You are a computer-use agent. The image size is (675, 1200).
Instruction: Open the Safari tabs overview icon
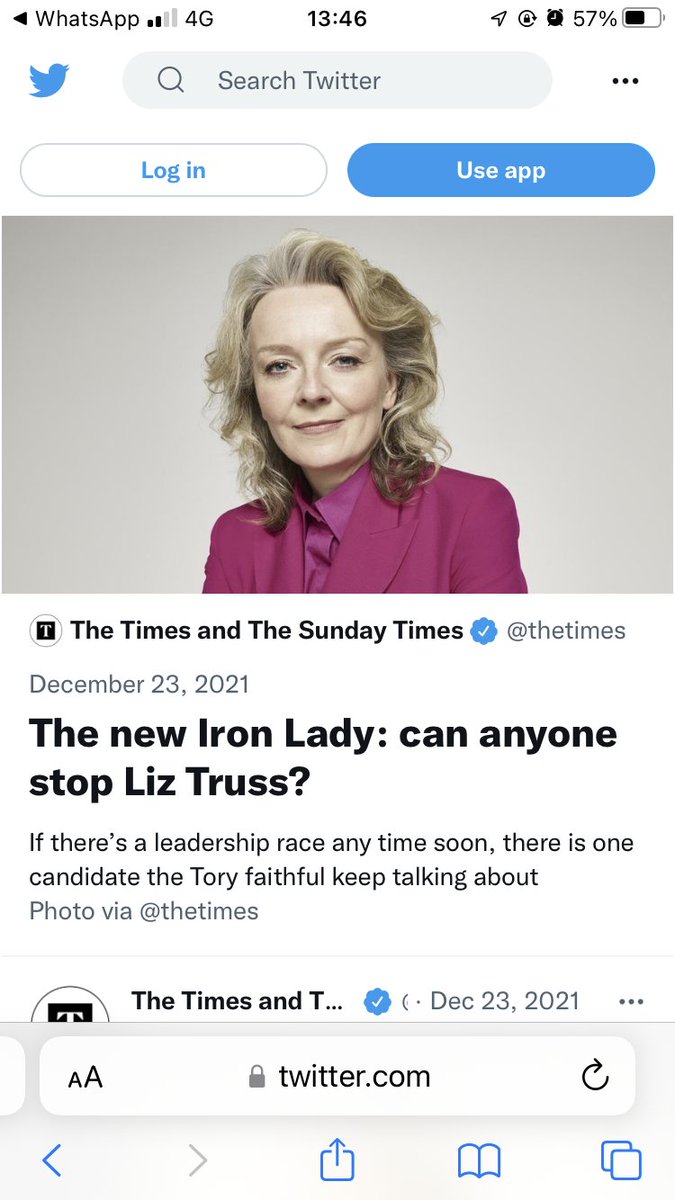(x=621, y=1160)
